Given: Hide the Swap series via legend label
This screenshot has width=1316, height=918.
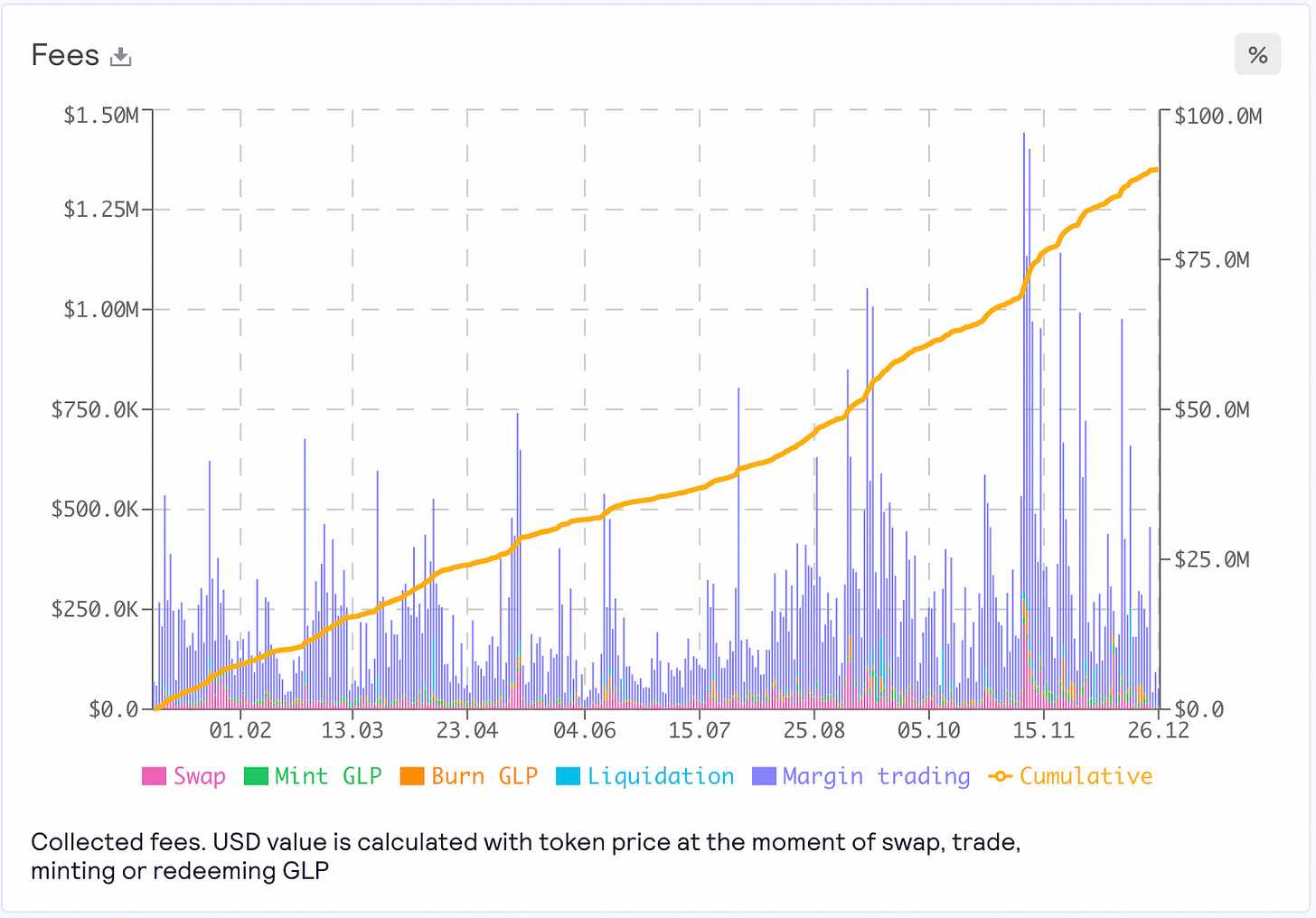Looking at the screenshot, I should click(x=200, y=776).
